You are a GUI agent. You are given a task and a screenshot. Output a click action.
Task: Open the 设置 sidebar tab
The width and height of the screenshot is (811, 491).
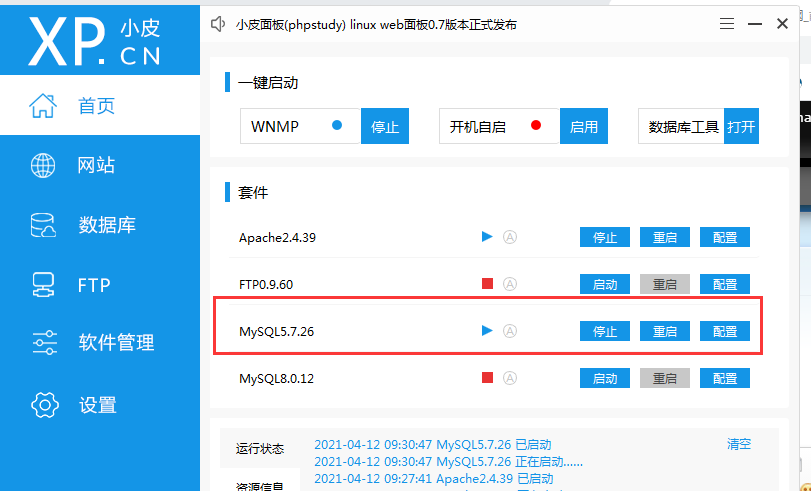pos(100,405)
